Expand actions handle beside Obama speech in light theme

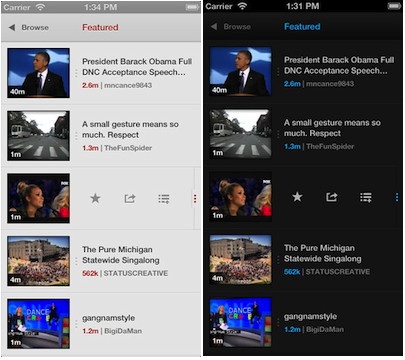point(76,73)
